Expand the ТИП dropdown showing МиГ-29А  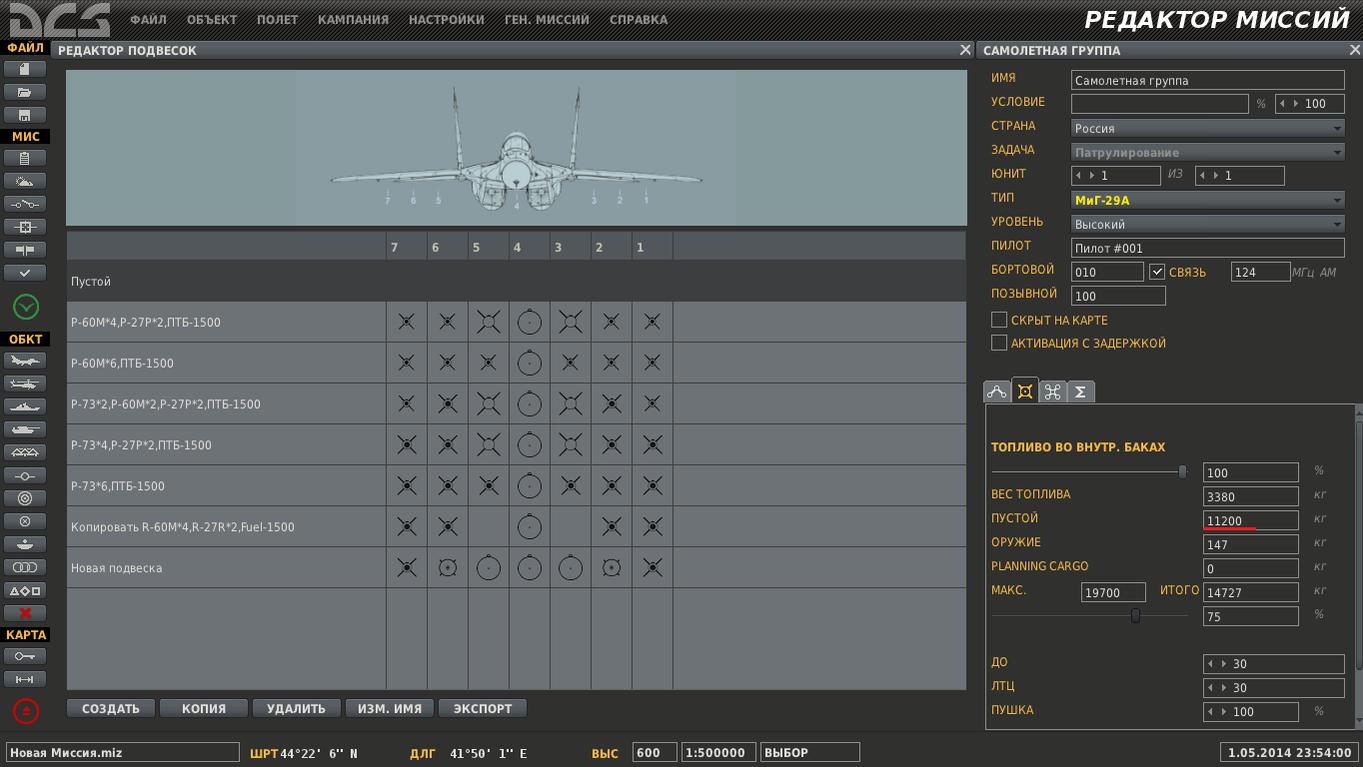pyautogui.click(x=1208, y=200)
